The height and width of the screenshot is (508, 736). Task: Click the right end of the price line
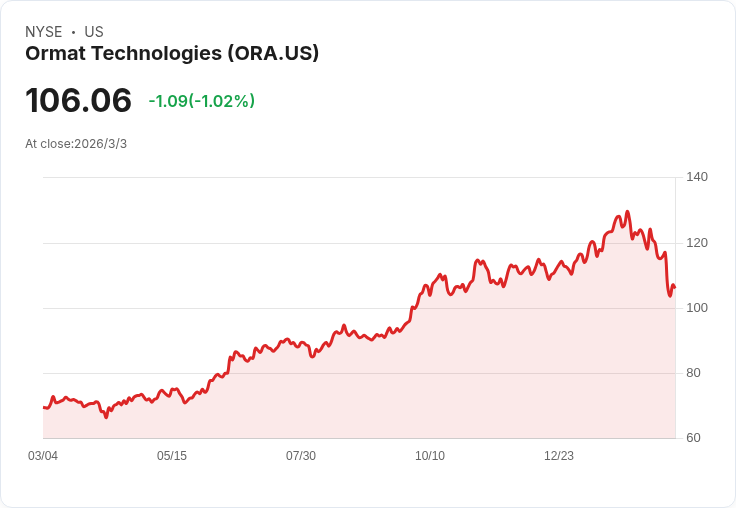pyautogui.click(x=674, y=288)
